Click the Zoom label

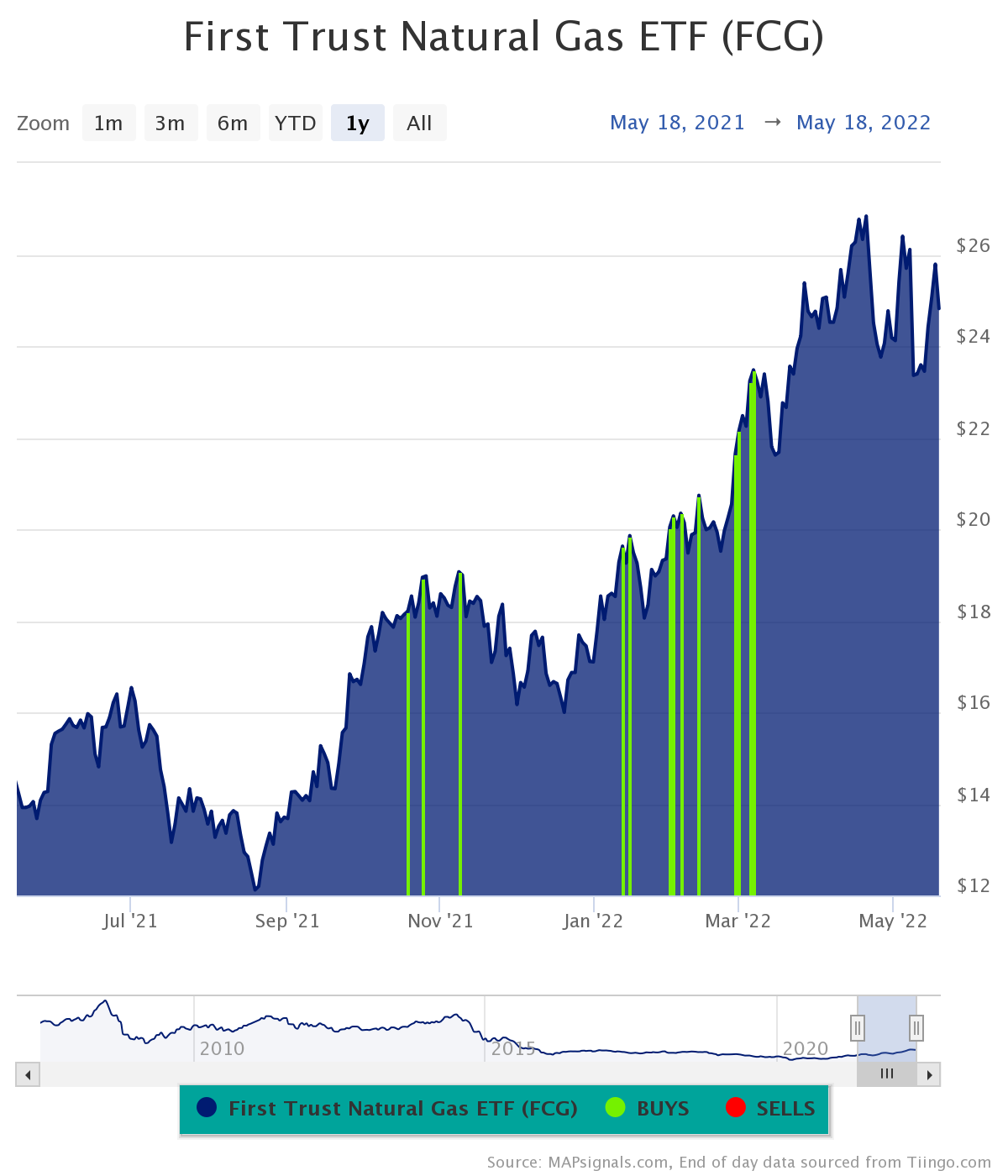(x=43, y=123)
